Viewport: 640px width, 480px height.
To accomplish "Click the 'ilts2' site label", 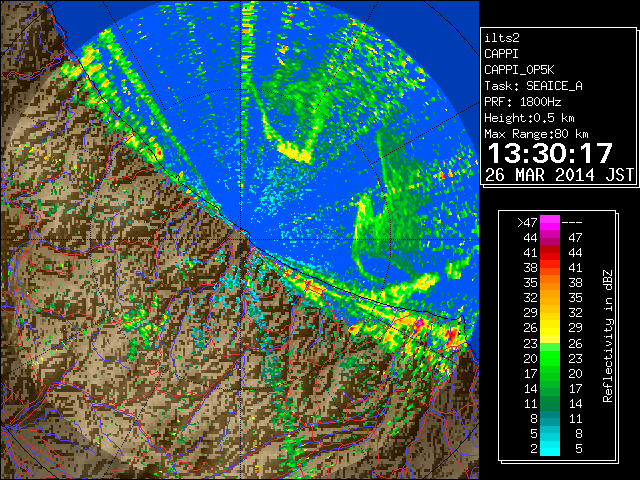I will click(x=502, y=38).
